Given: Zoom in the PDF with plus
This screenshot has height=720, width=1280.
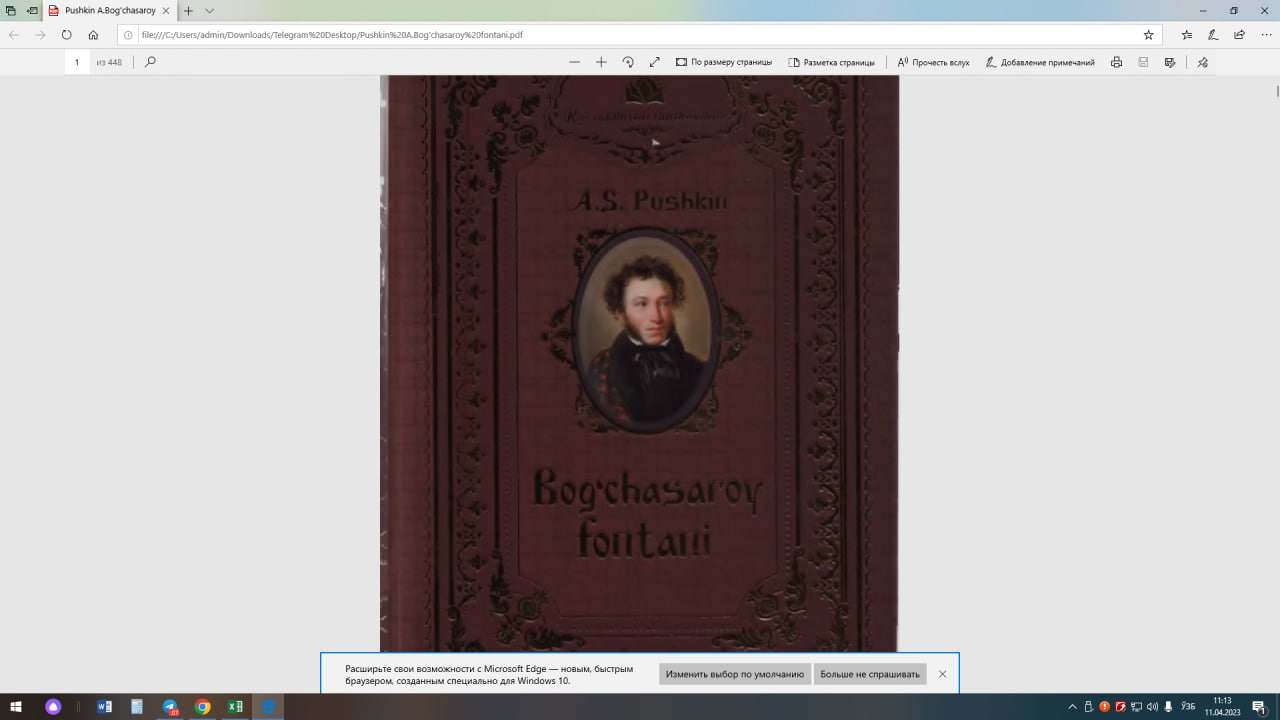Looking at the screenshot, I should pyautogui.click(x=601, y=62).
